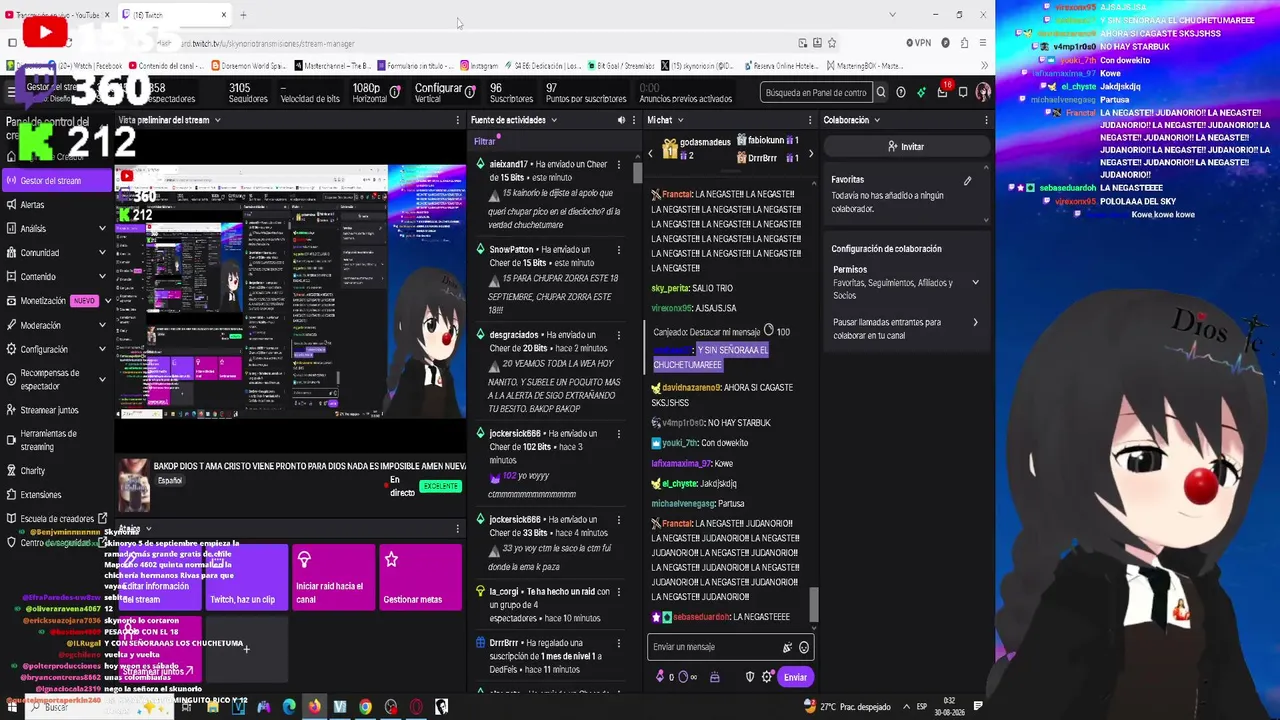The image size is (1280, 720).
Task: Bookmark the page with the star icon
Action: click(x=831, y=43)
